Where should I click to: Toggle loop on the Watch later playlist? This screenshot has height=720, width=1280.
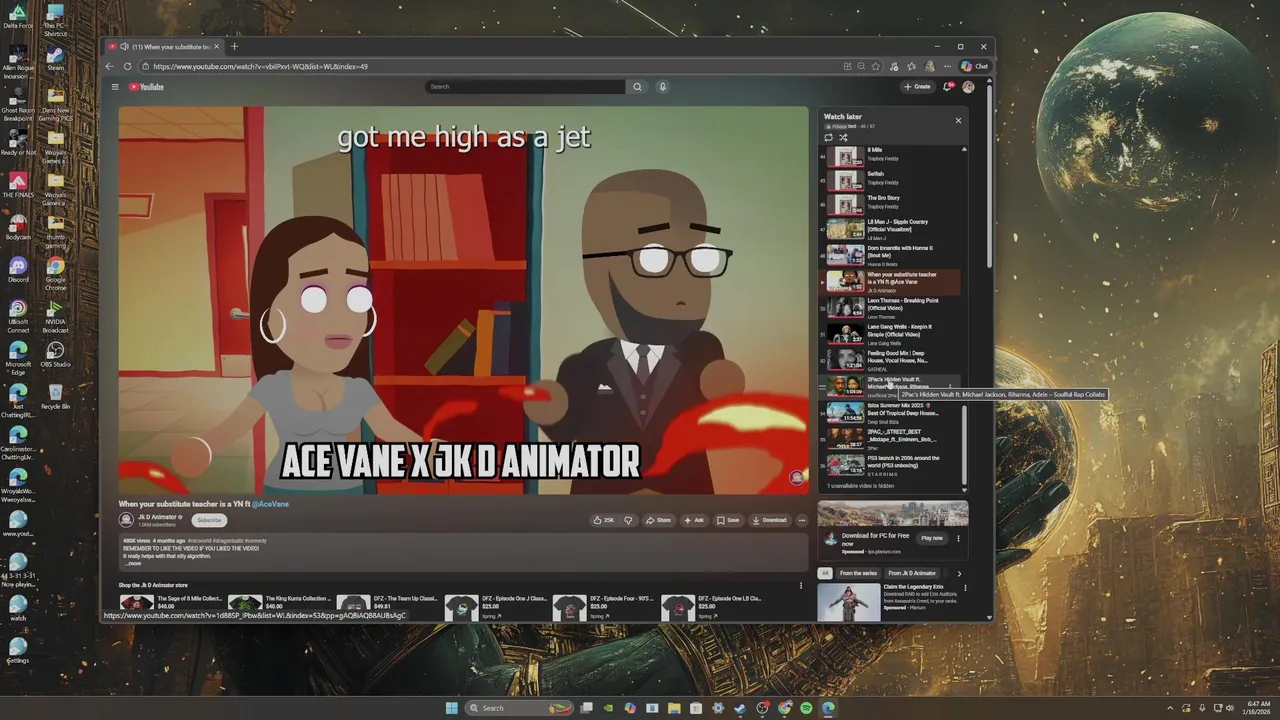click(828, 137)
